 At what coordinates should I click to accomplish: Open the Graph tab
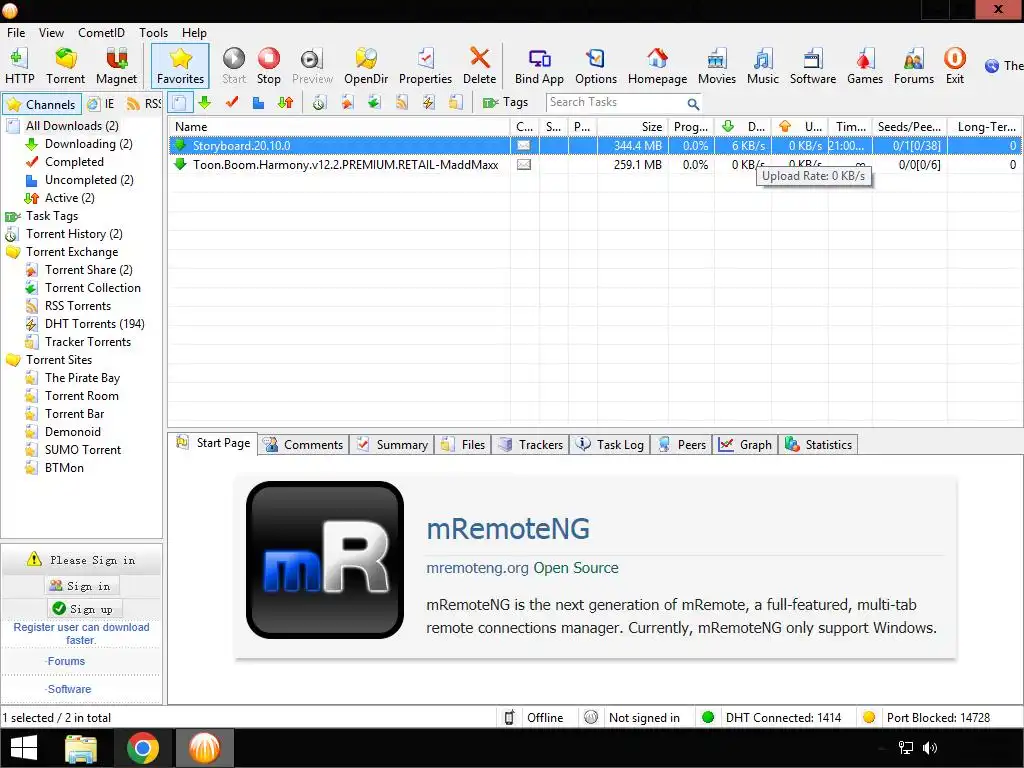pyautogui.click(x=746, y=445)
